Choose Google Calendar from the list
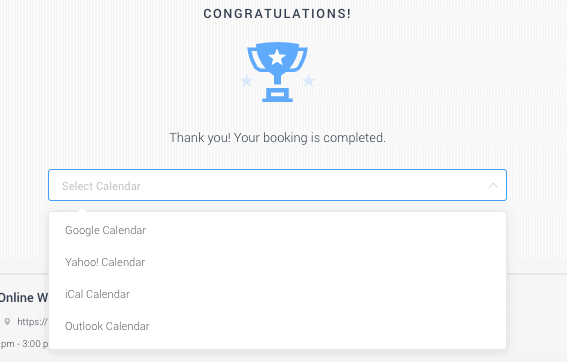The width and height of the screenshot is (567, 362). (x=277, y=230)
